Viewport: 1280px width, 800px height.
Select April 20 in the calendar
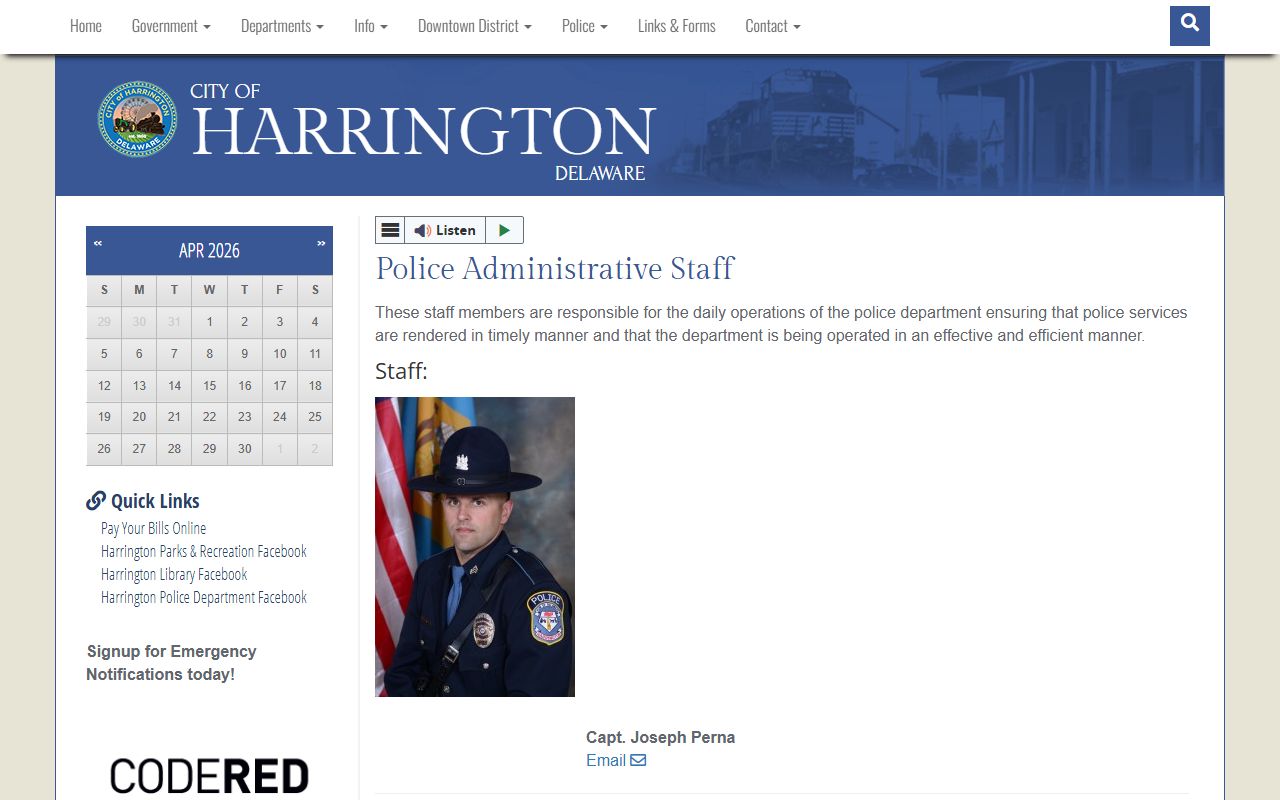pyautogui.click(x=139, y=417)
